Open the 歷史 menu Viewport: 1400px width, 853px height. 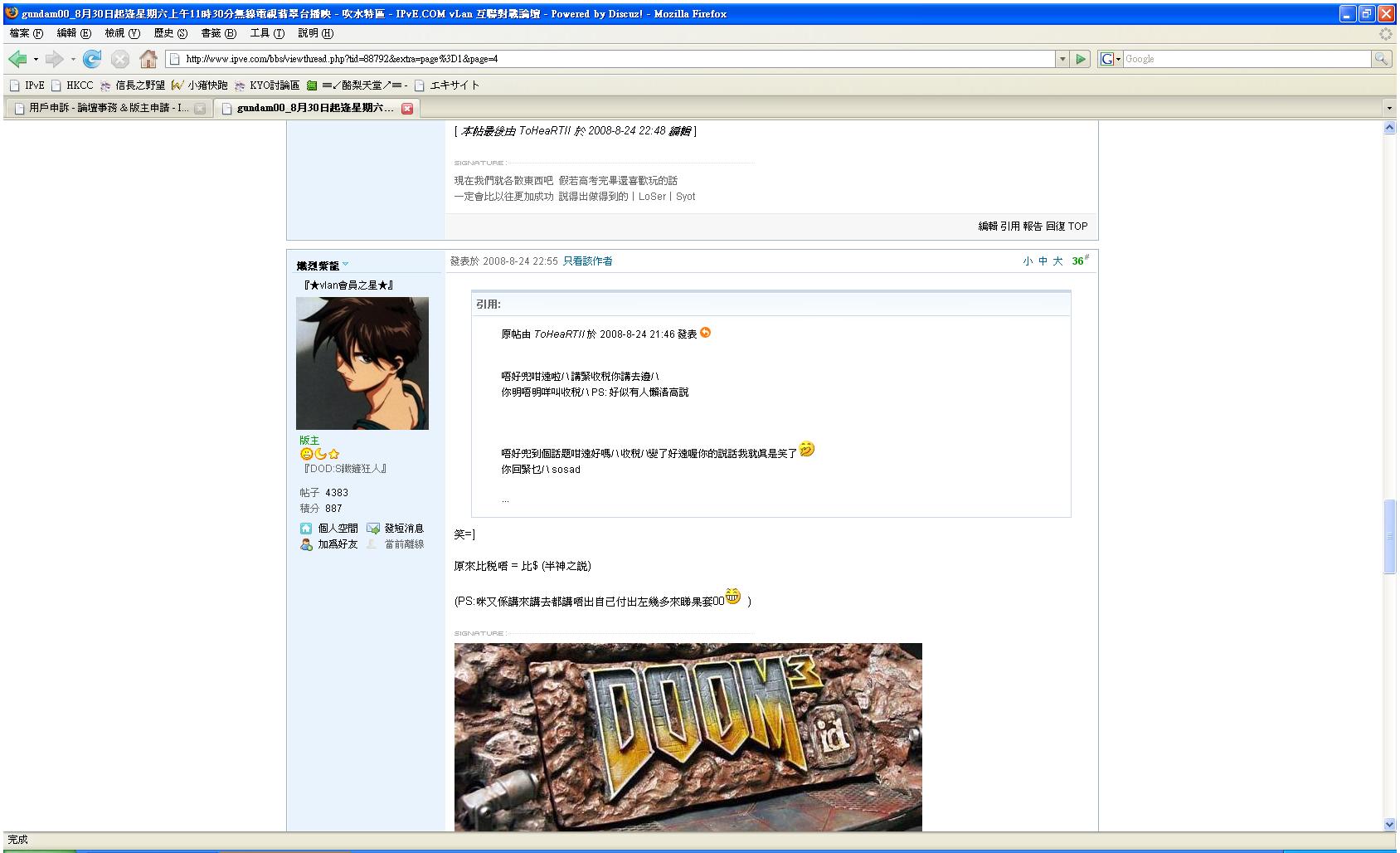170,33
